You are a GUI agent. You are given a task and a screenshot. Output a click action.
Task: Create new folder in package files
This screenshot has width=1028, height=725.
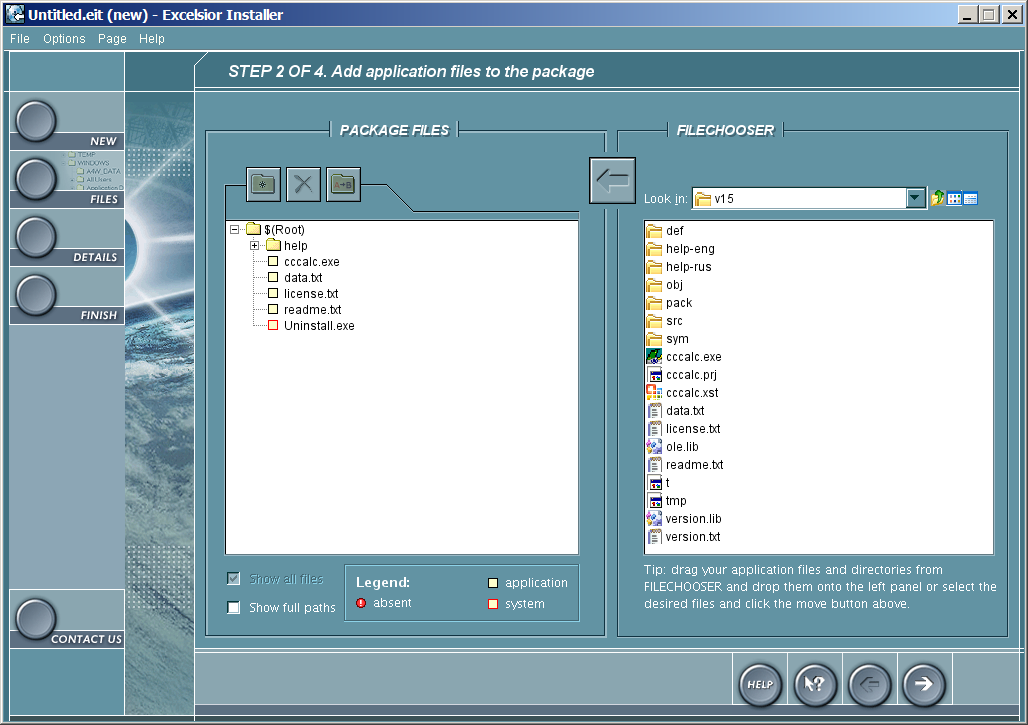point(264,184)
